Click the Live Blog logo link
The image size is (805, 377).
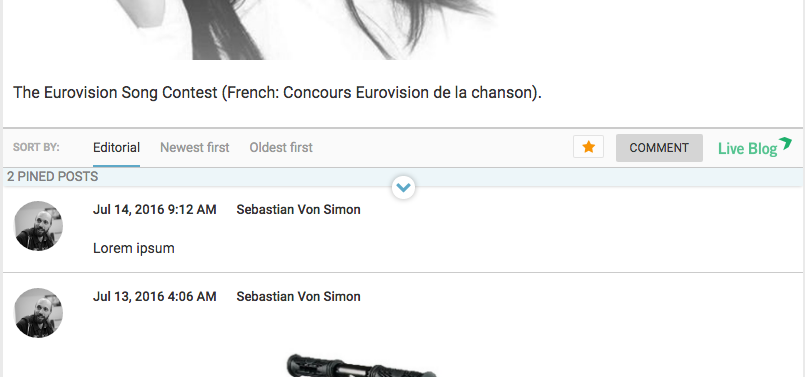click(755, 147)
